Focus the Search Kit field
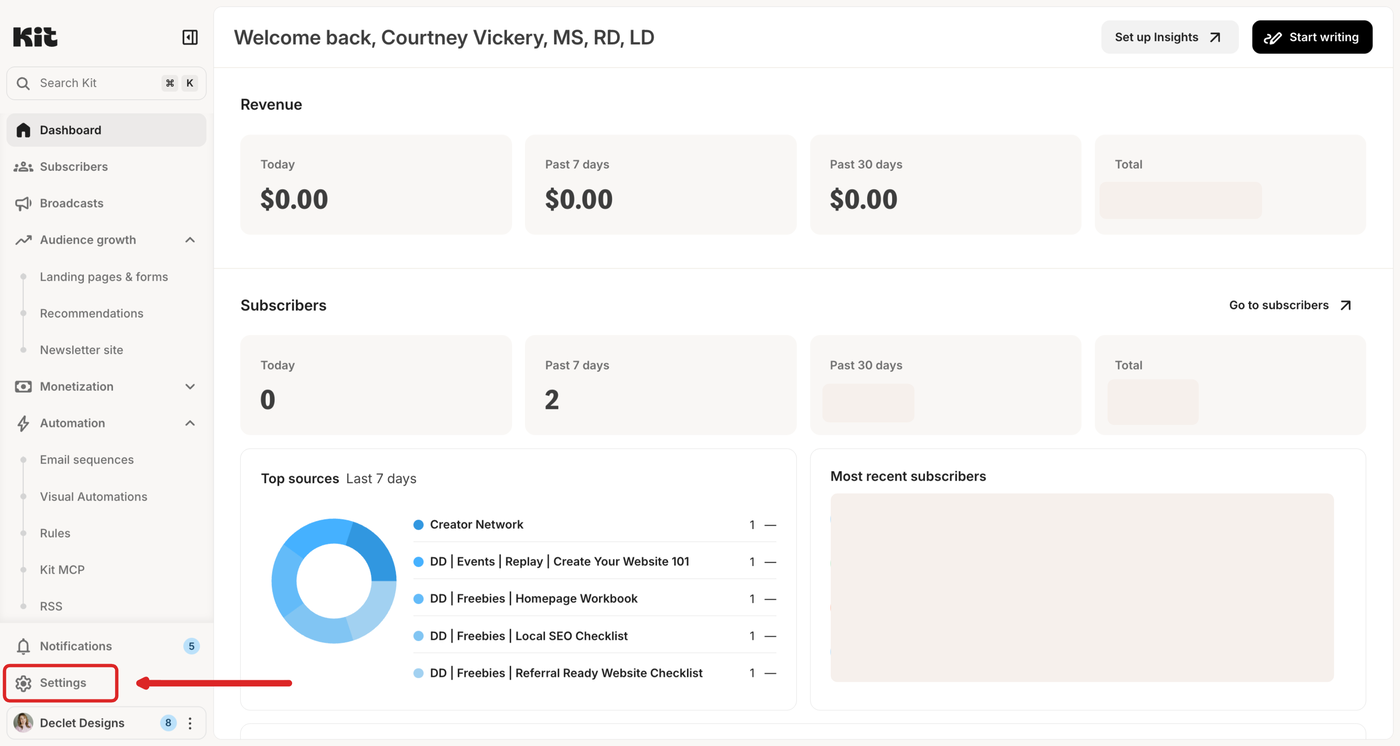This screenshot has height=746, width=1400. tap(106, 83)
